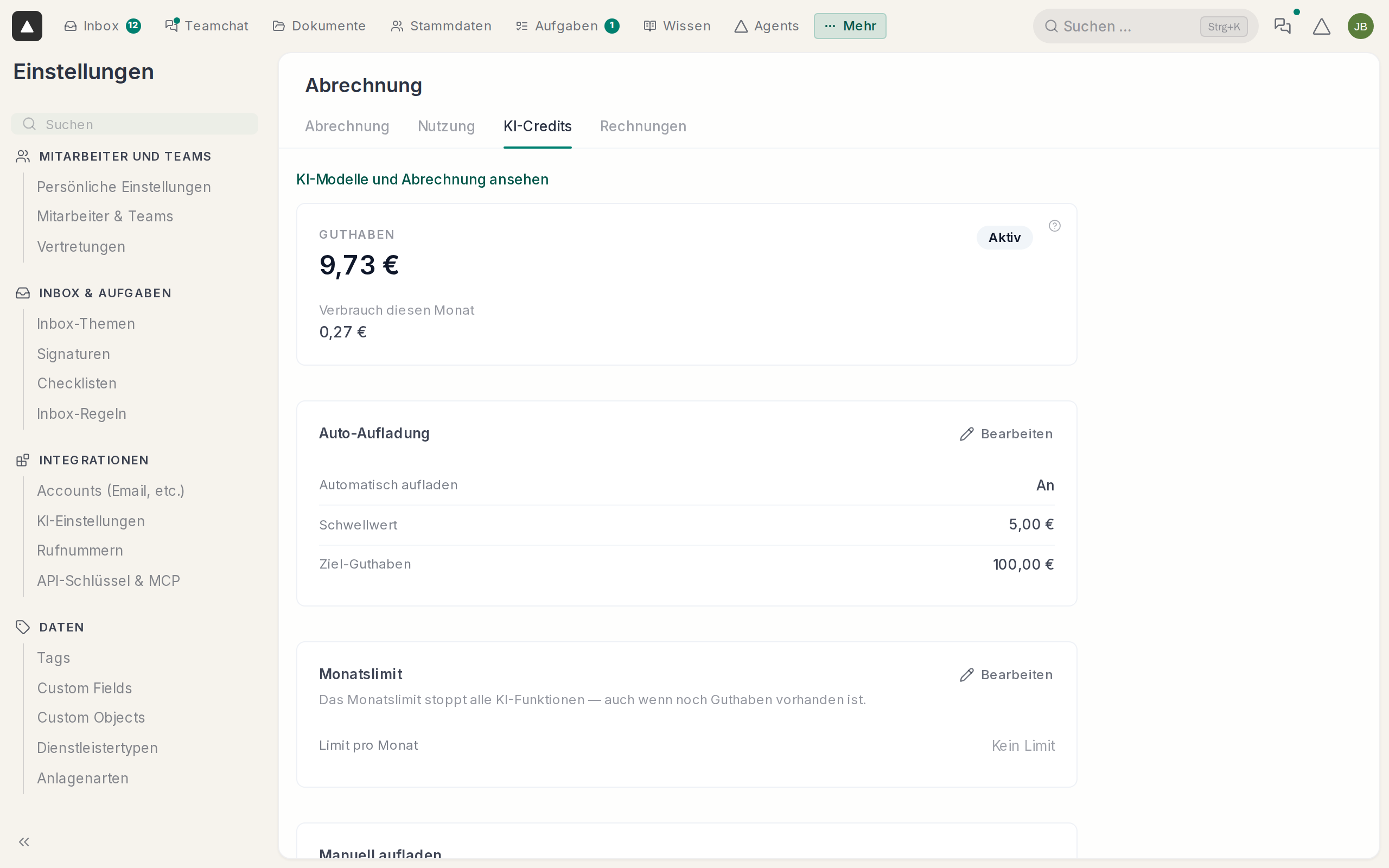1389x868 pixels.
Task: Go to Dokumente in top navigation
Action: point(318,26)
